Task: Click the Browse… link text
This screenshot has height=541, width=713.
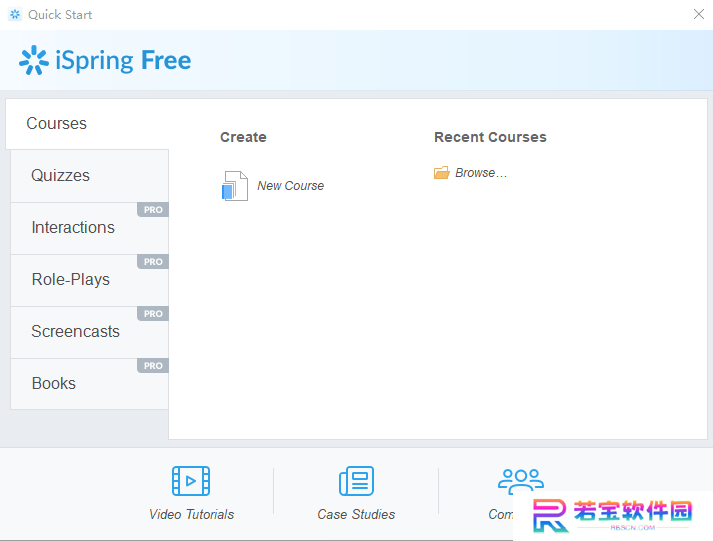Action: tap(481, 173)
